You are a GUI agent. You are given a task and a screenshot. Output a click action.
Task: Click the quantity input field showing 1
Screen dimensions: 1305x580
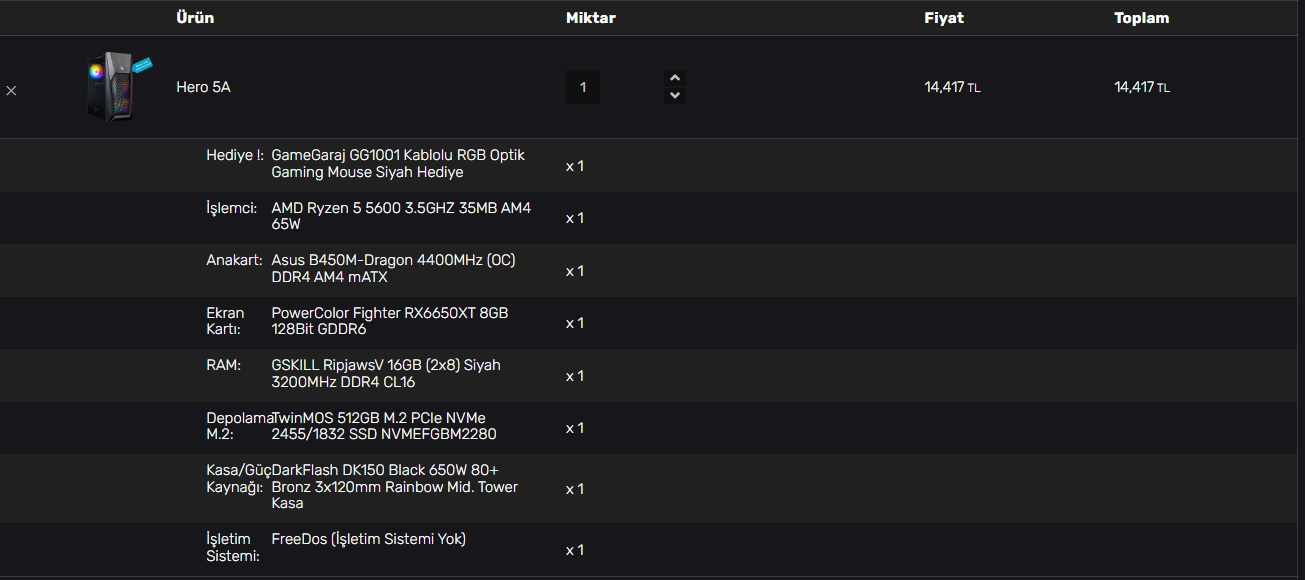(583, 87)
